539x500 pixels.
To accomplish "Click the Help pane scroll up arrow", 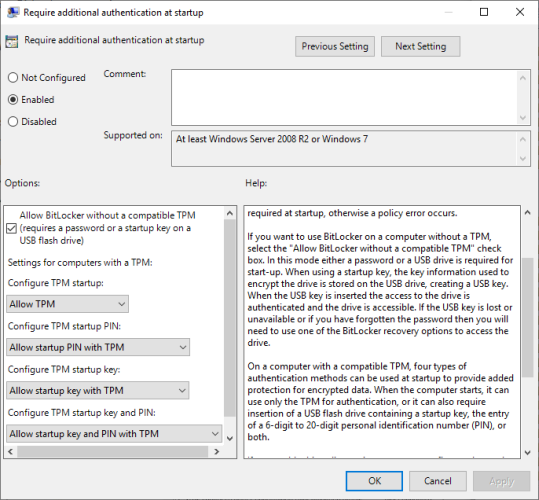I will [528, 212].
